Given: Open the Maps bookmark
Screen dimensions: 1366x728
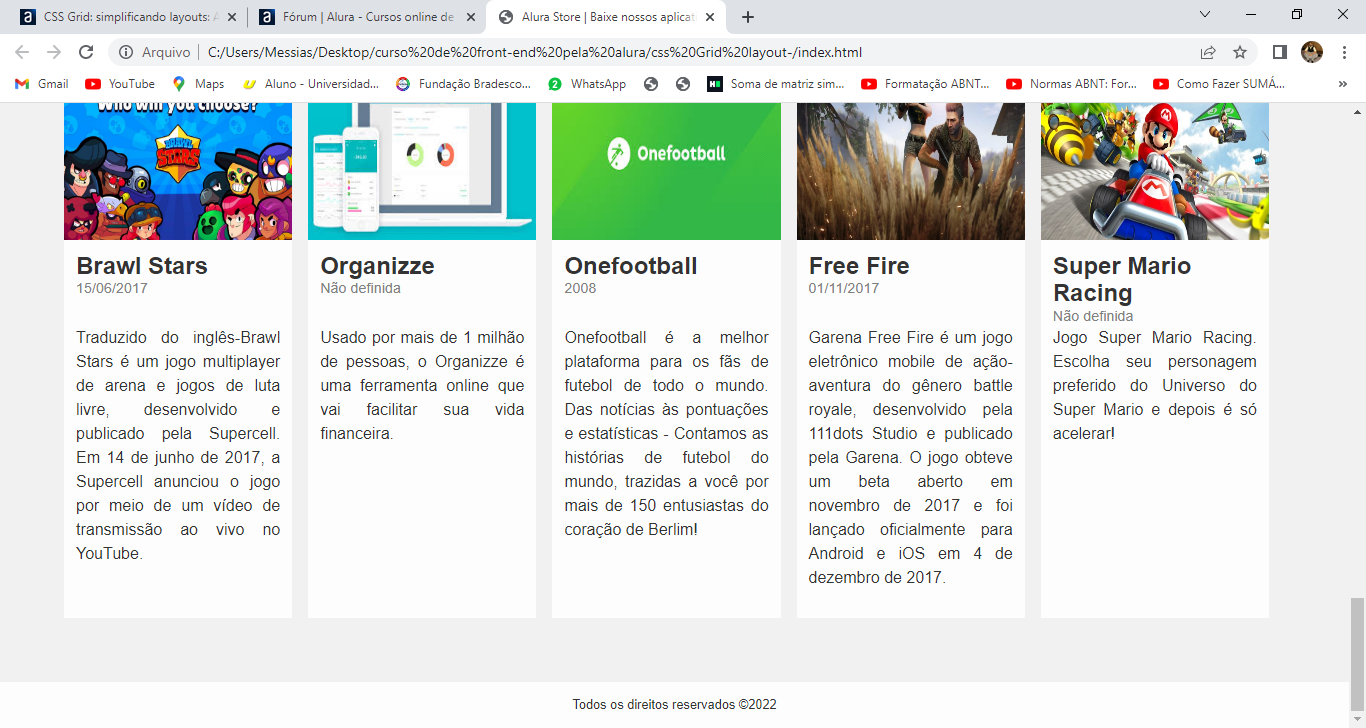Looking at the screenshot, I should coord(198,84).
